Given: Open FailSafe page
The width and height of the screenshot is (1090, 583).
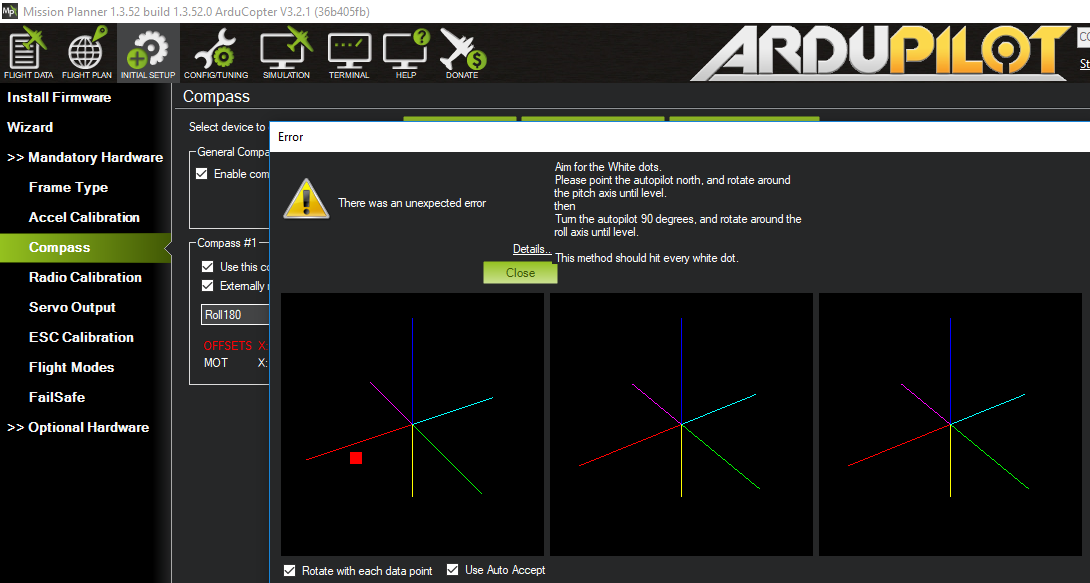Looking at the screenshot, I should pos(57,397).
